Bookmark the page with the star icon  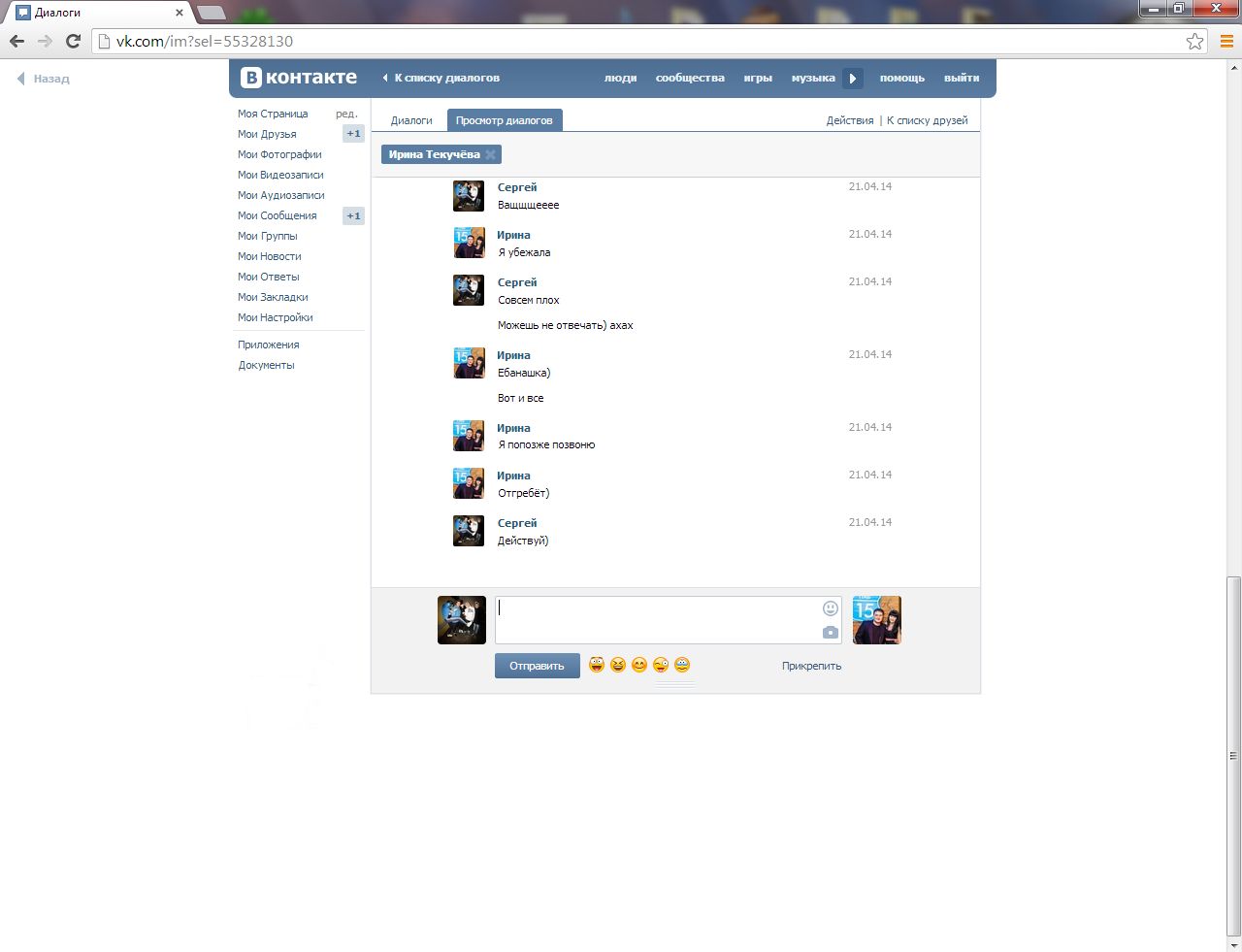coord(1194,41)
